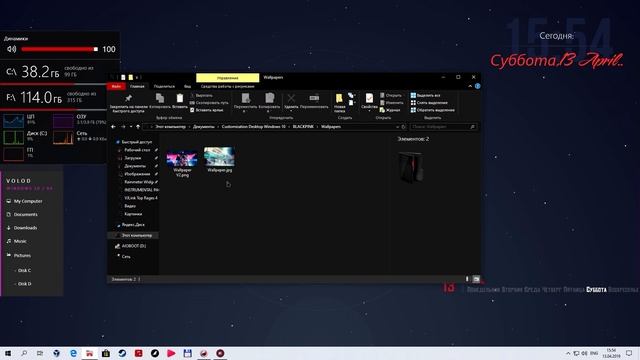Click Paste shortcut (Вставить ярлык)
The width and height of the screenshot is (640, 360).
[x=207, y=110]
